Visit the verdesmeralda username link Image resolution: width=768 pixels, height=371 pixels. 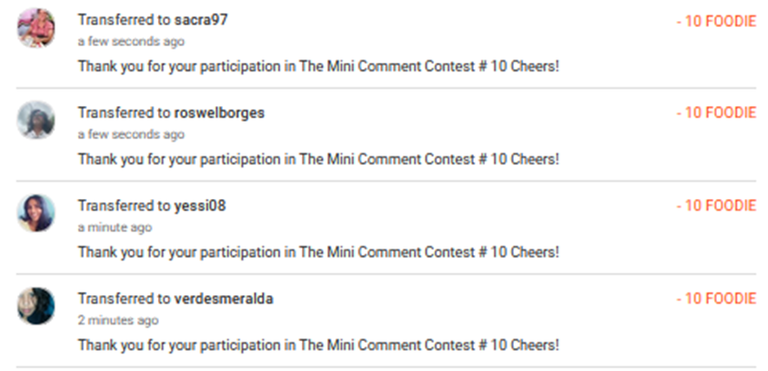[224, 298]
